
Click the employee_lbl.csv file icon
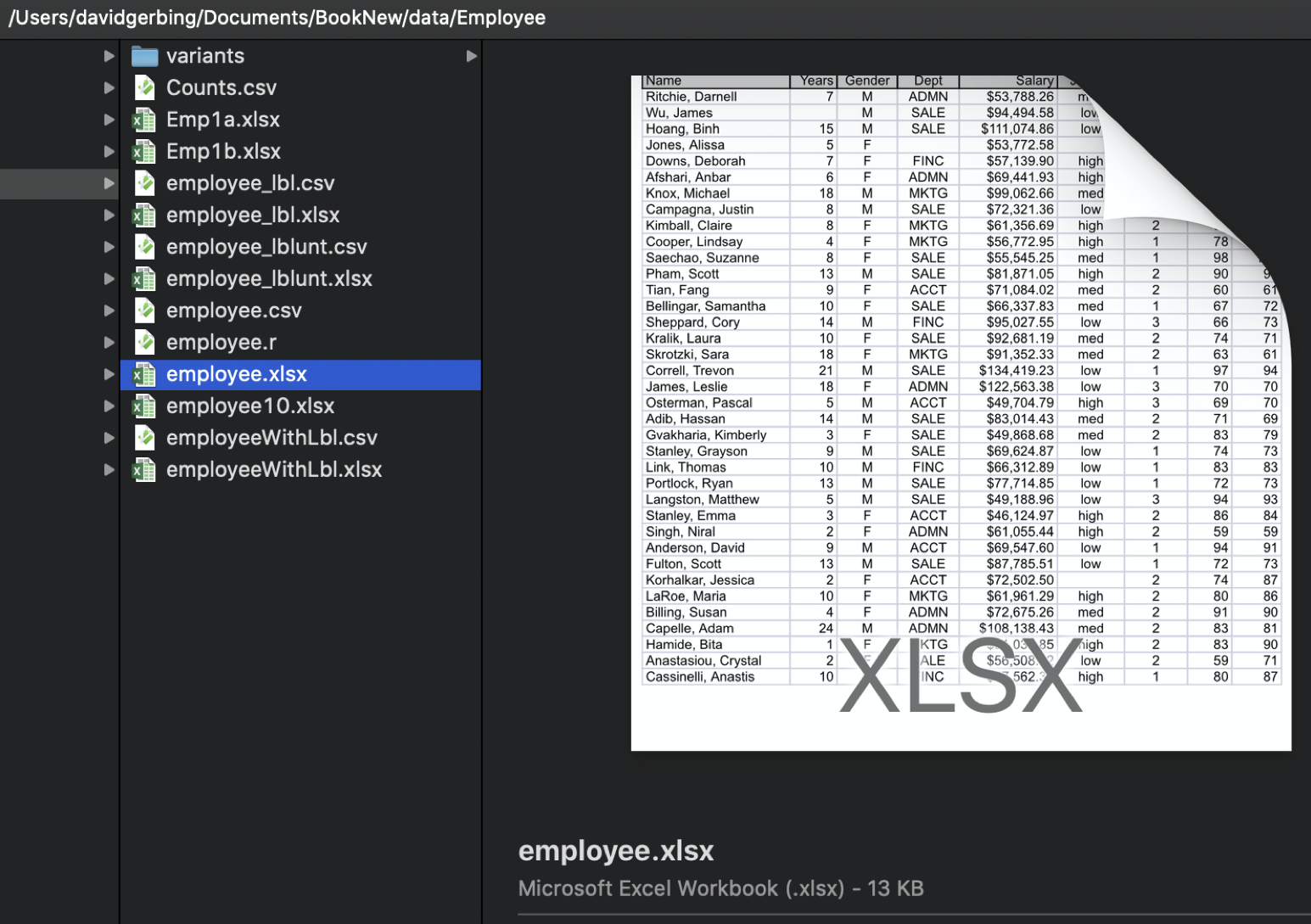pos(145,183)
